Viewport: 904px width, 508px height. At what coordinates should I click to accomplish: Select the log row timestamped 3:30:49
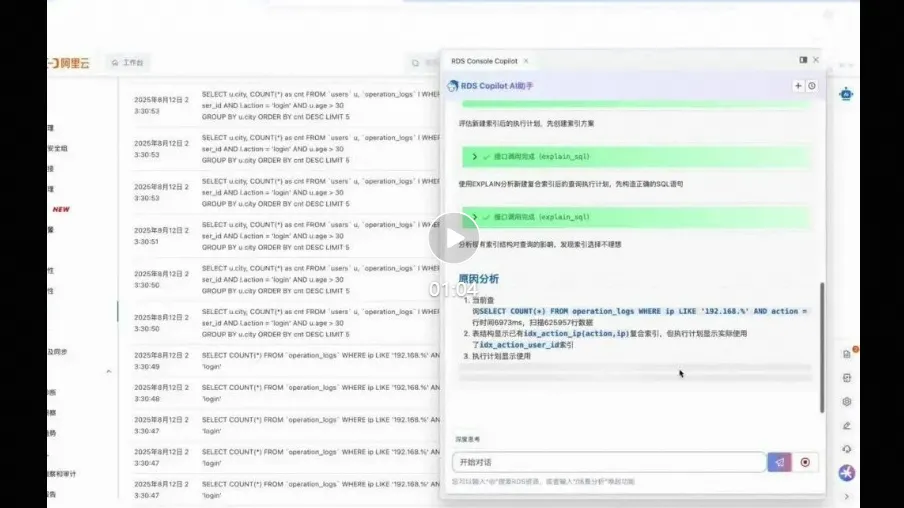[285, 361]
